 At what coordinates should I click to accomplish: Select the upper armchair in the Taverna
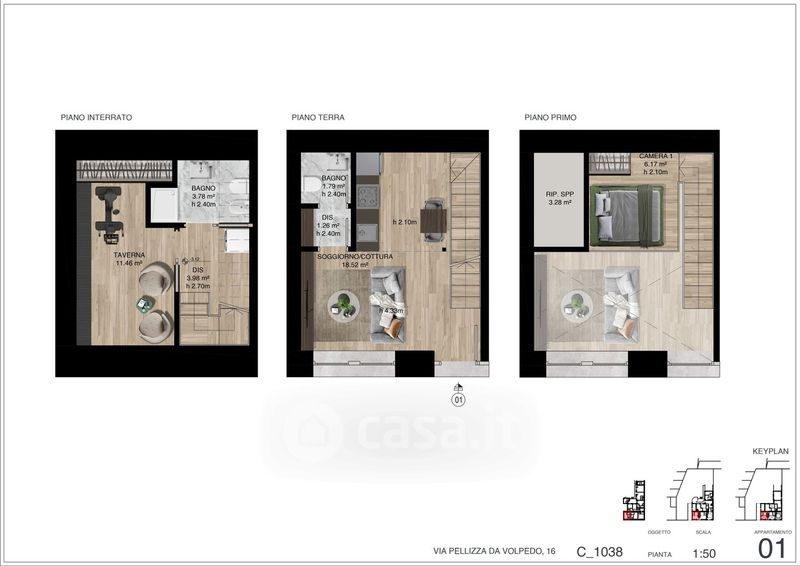[156, 280]
